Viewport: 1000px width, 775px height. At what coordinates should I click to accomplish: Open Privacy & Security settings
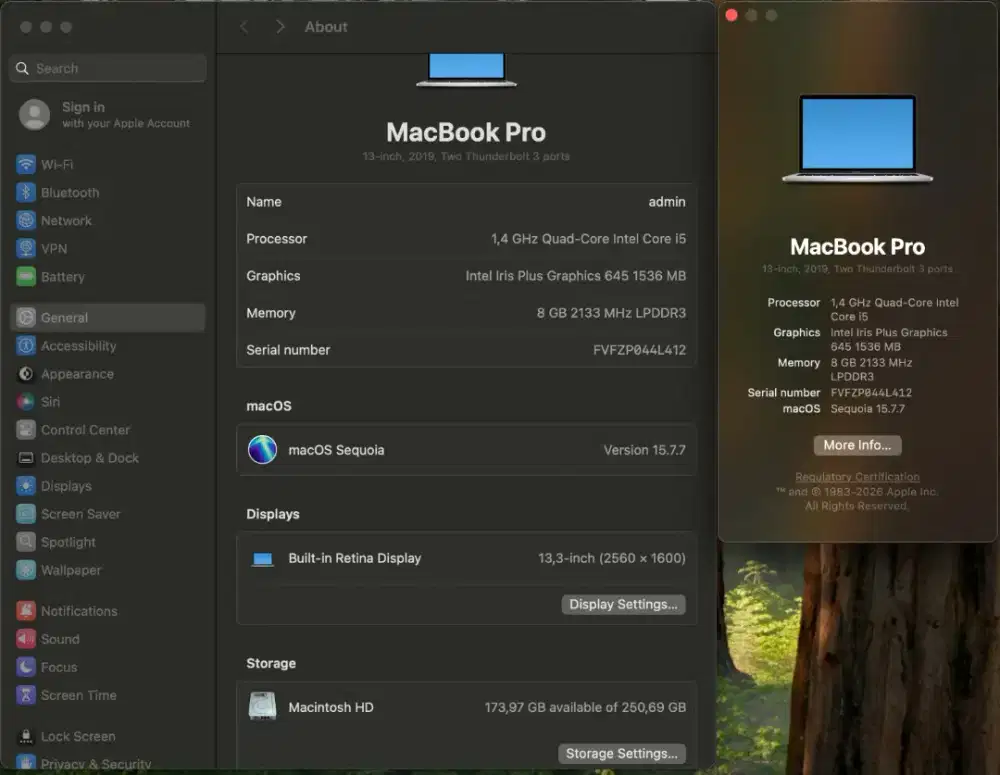point(107,763)
